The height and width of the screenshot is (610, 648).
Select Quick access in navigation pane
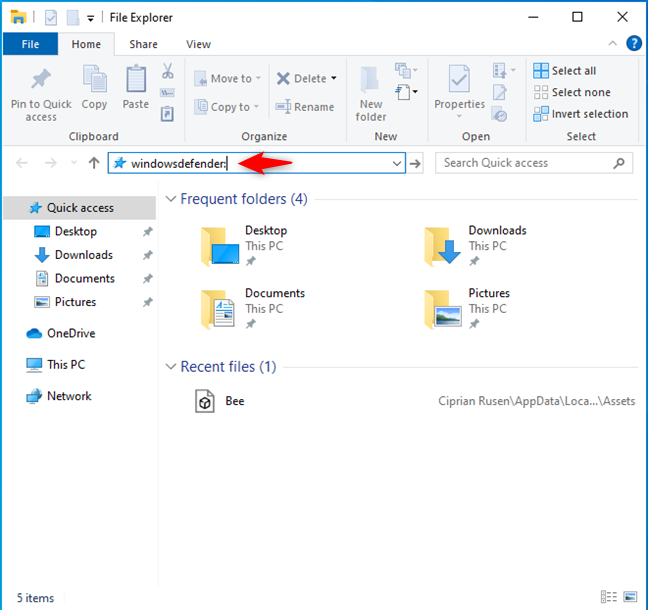80,208
